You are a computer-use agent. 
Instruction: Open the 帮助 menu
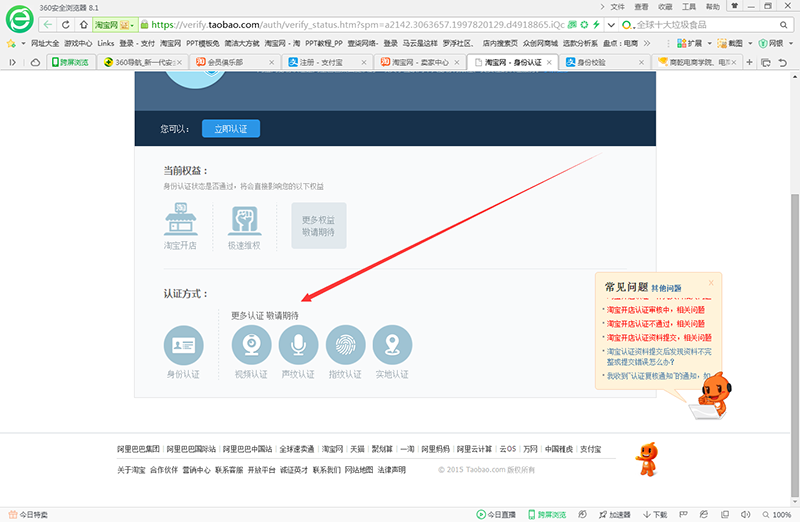coord(713,7)
